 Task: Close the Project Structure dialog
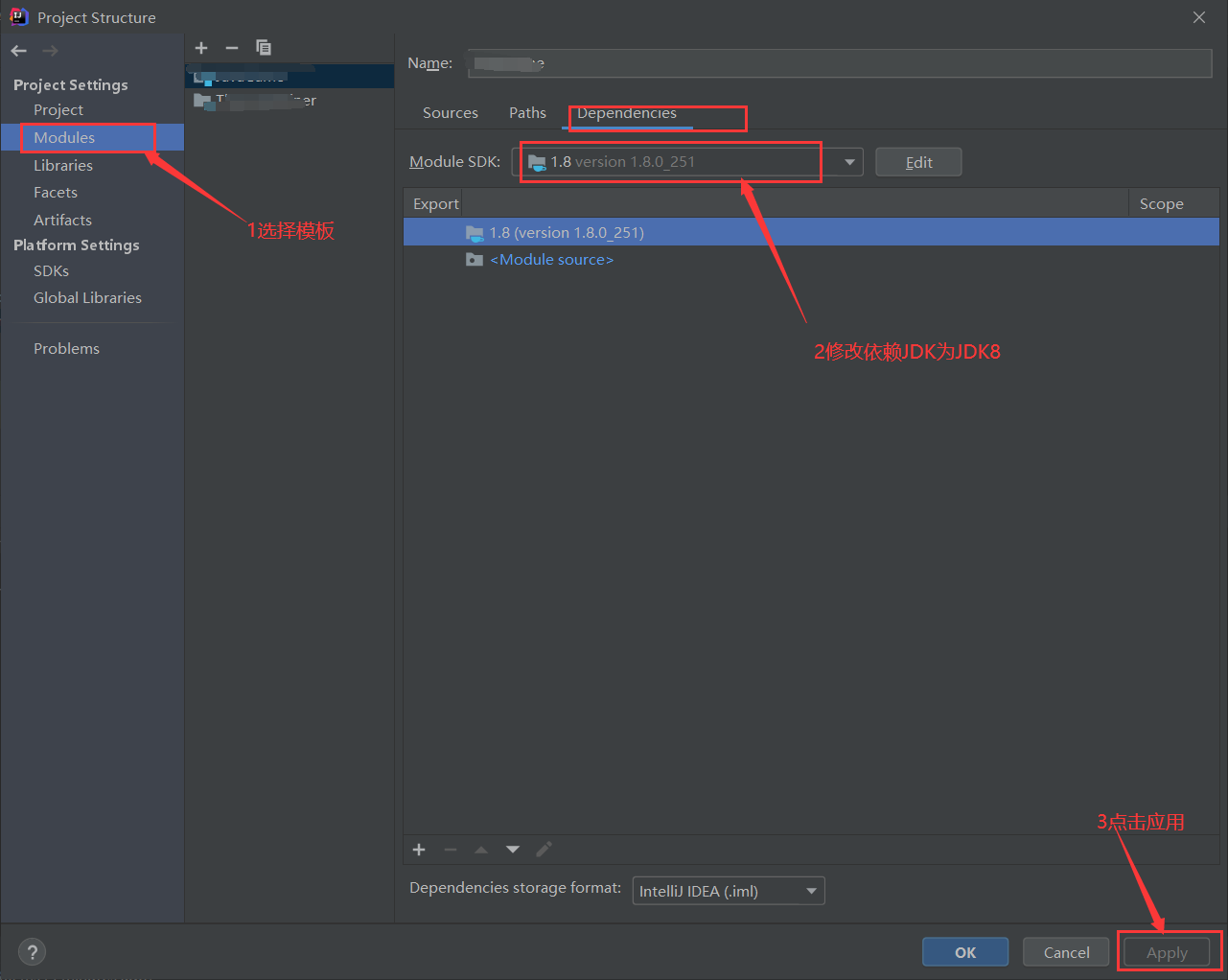point(1199,17)
